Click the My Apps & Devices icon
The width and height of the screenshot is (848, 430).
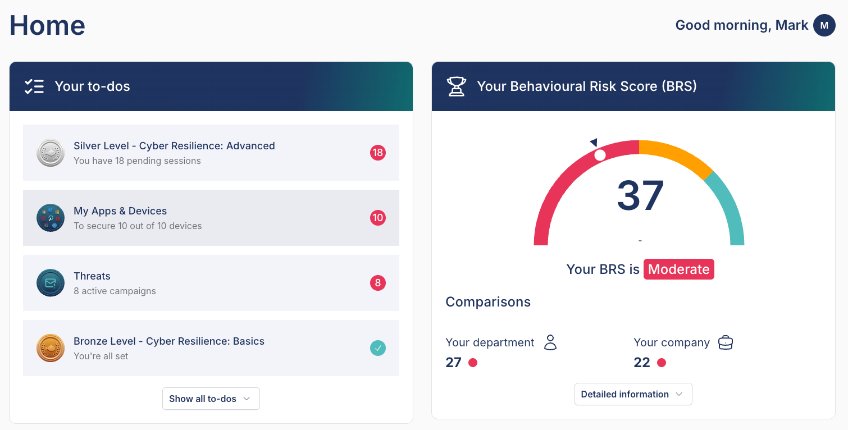pos(50,218)
